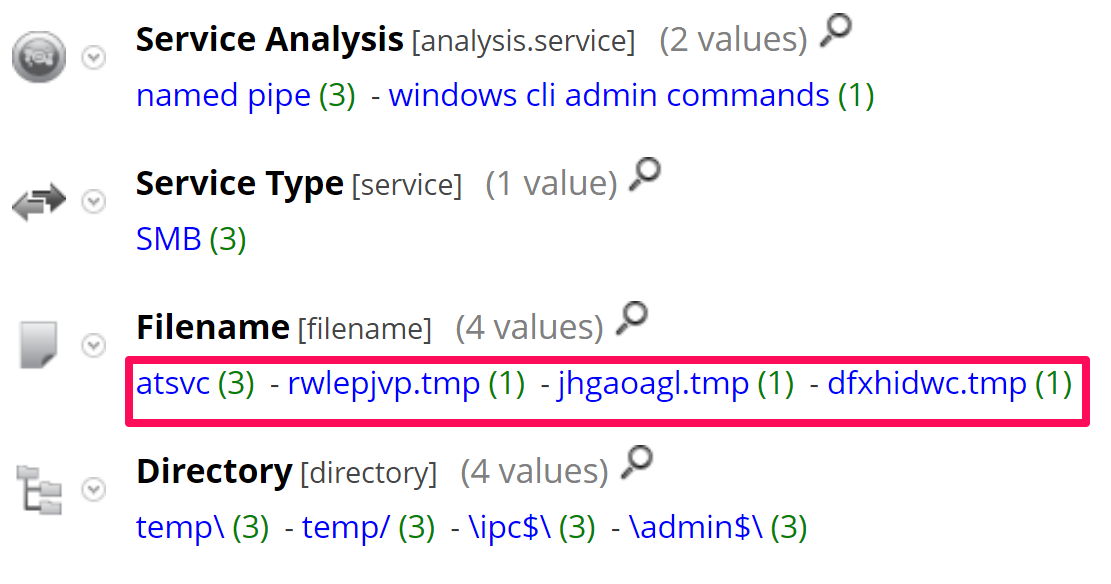The height and width of the screenshot is (584, 1111).
Task: Click the Filename document icon
Action: point(38,345)
